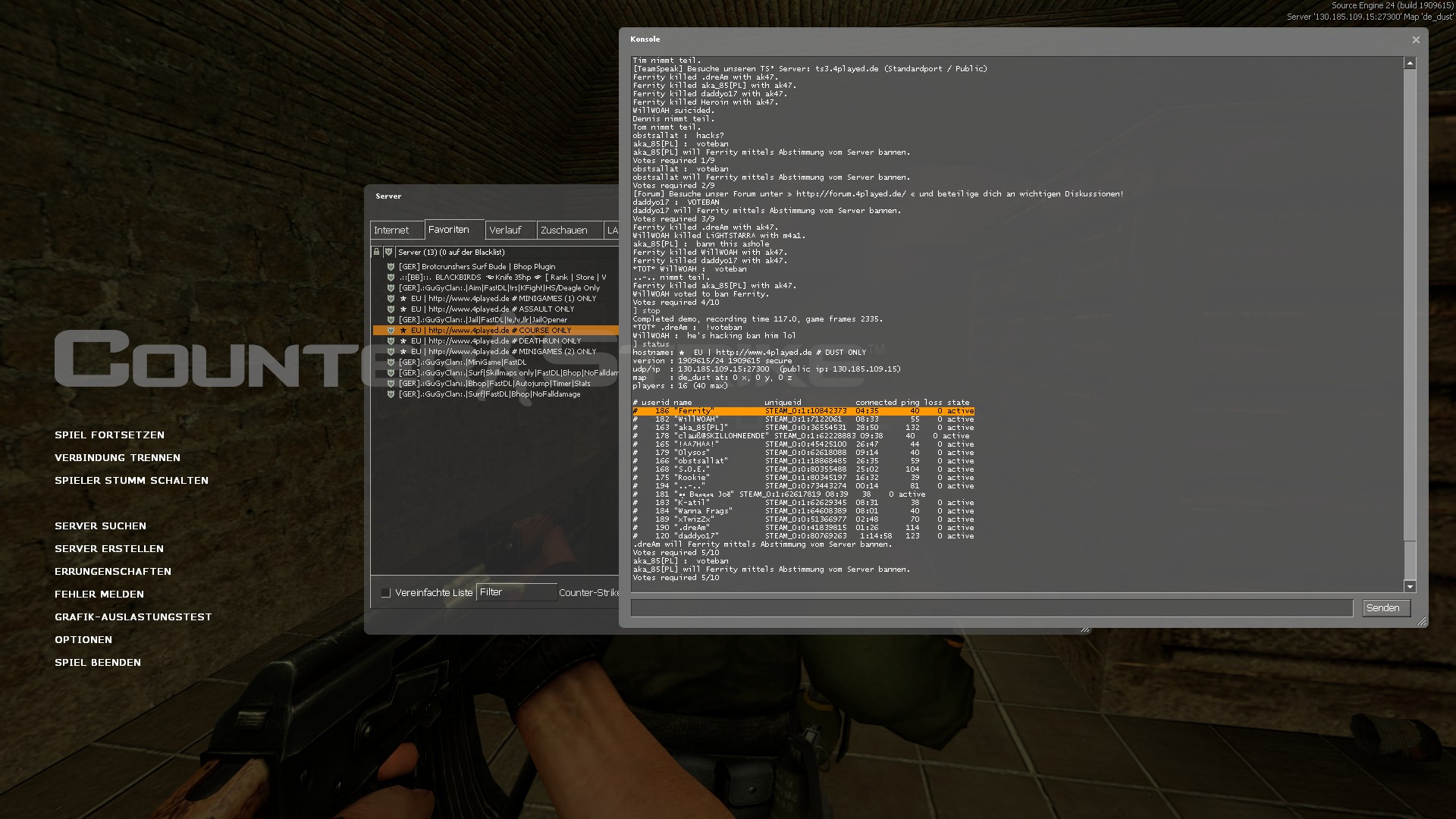The image size is (1456, 819).
Task: Click VAC shield icon of GuGyClan Surf NoFalldamage server
Action: point(391,394)
